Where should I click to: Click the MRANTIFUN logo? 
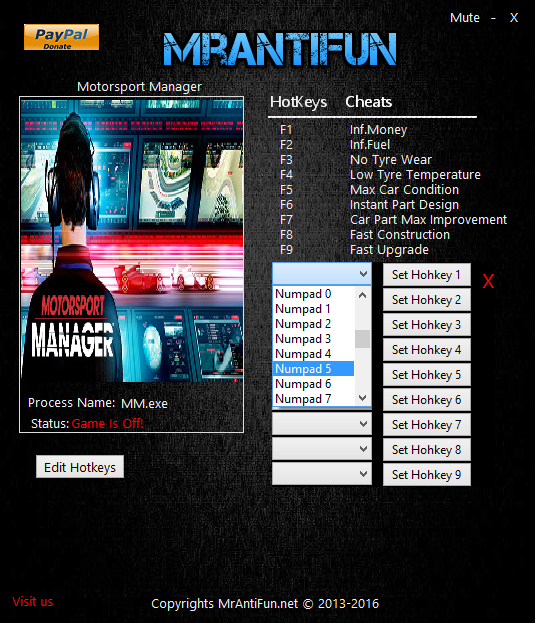(x=280, y=49)
